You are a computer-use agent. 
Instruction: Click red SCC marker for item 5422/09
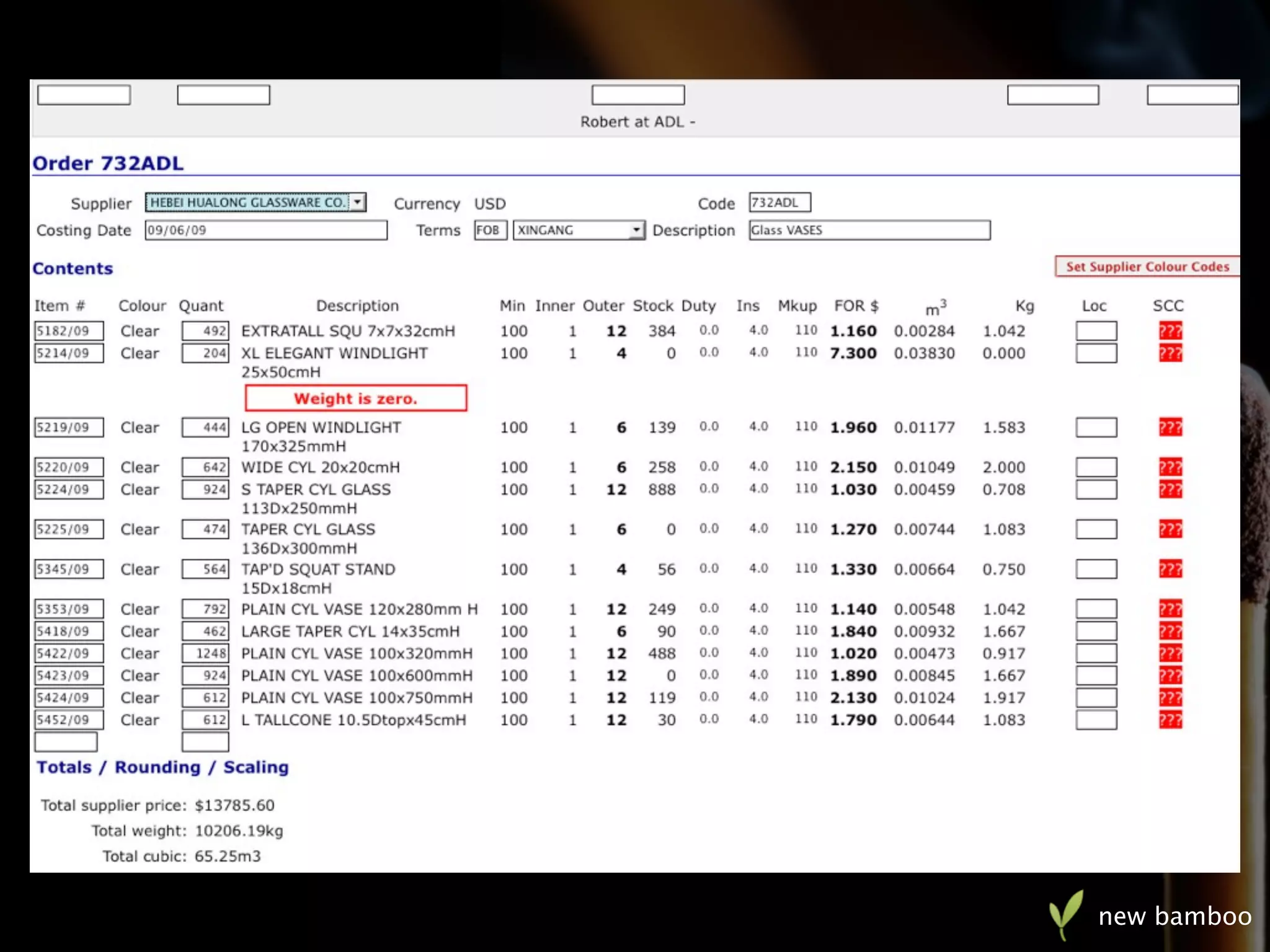tap(1170, 653)
